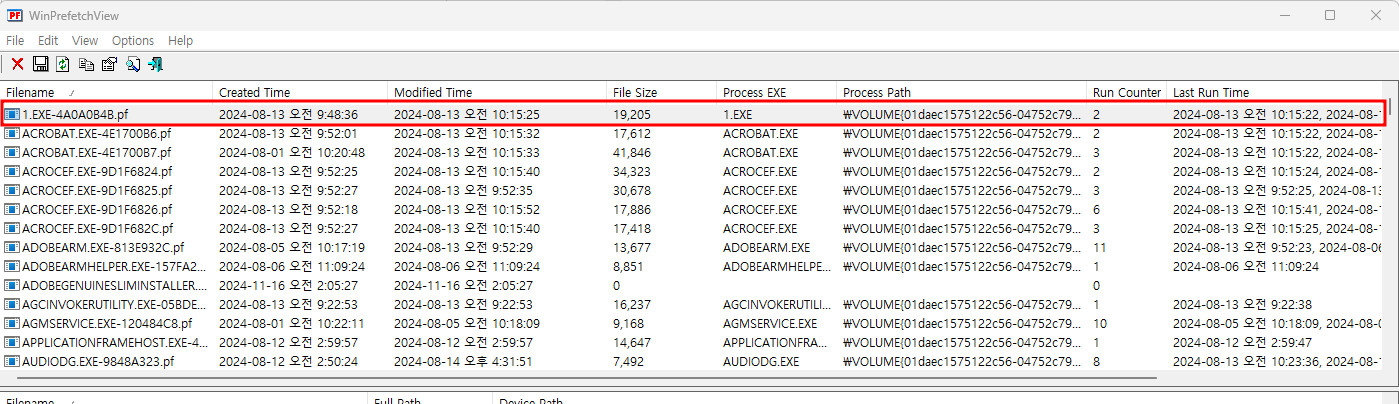Click the file size value 7,492
Image resolution: width=1399 pixels, height=404 pixels.
[629, 361]
